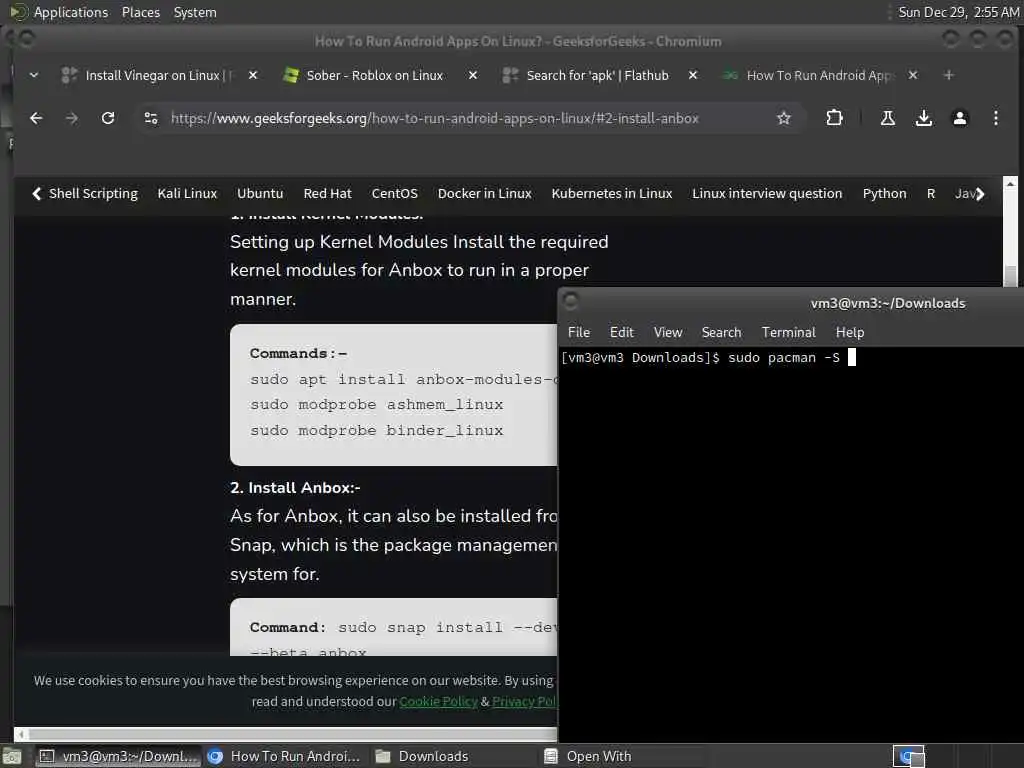The height and width of the screenshot is (768, 1024).
Task: Open Chromium downloads icon
Action: pyautogui.click(x=923, y=118)
